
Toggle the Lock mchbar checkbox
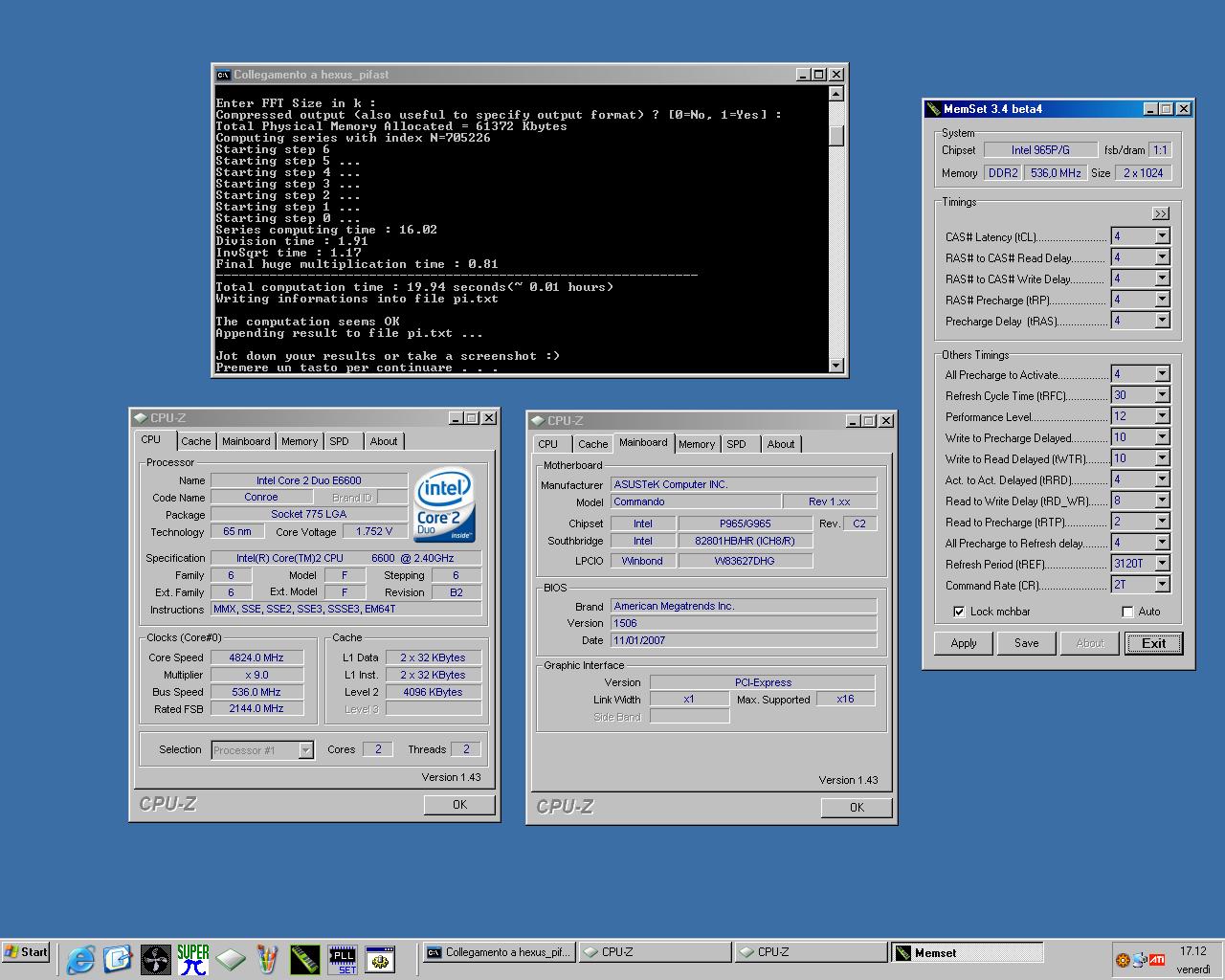959,612
